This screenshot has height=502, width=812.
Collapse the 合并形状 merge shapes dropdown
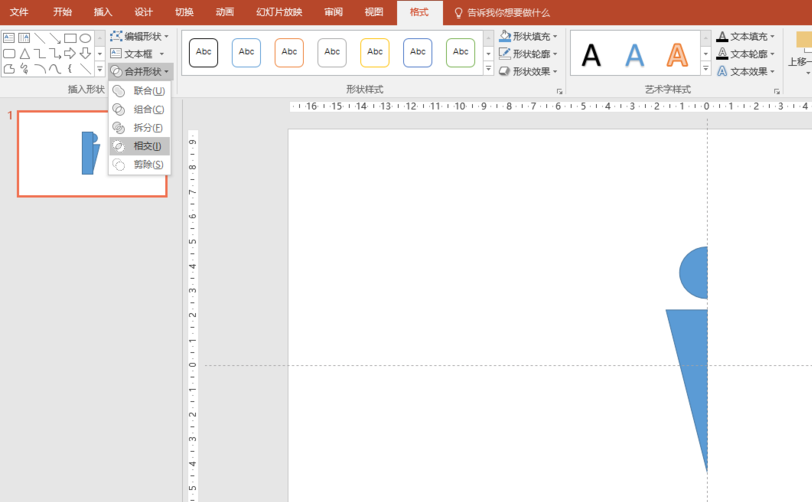point(140,72)
